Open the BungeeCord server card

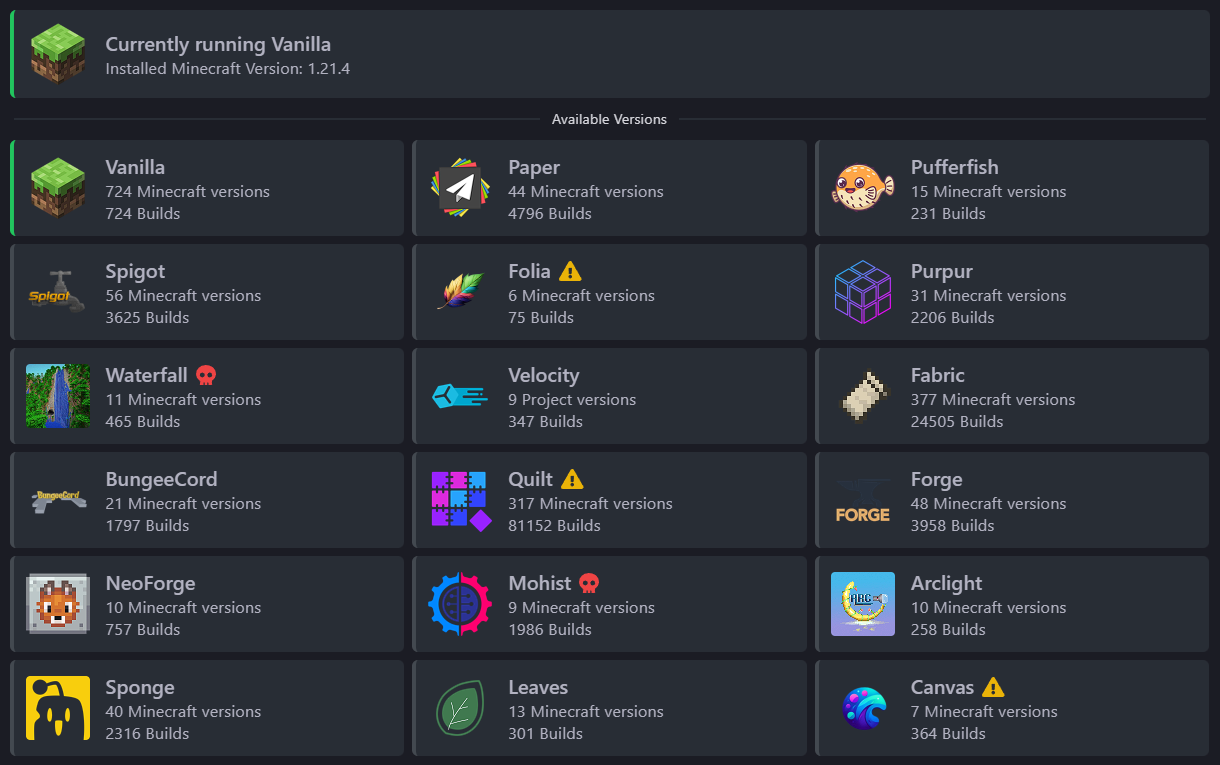tap(207, 499)
